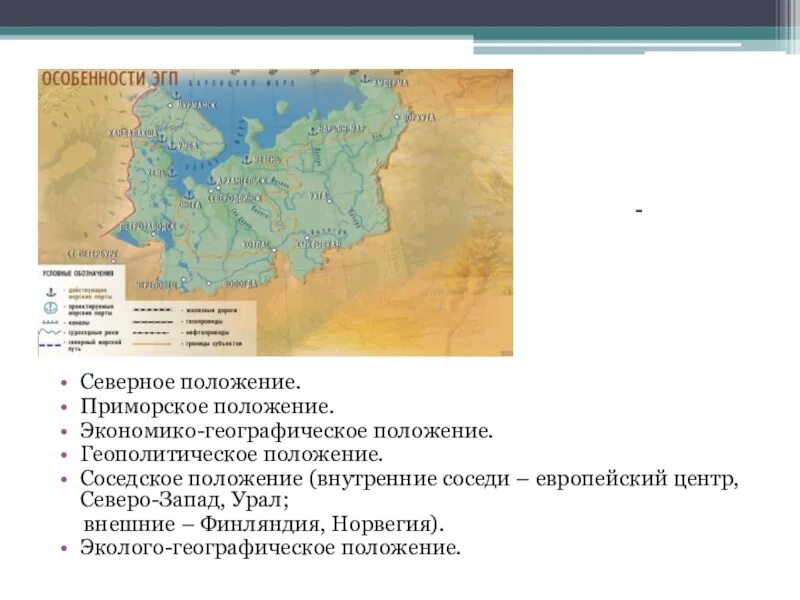The width and height of the screenshot is (800, 600).
Task: Click the active seaports anchor in legend
Action: click(x=51, y=292)
